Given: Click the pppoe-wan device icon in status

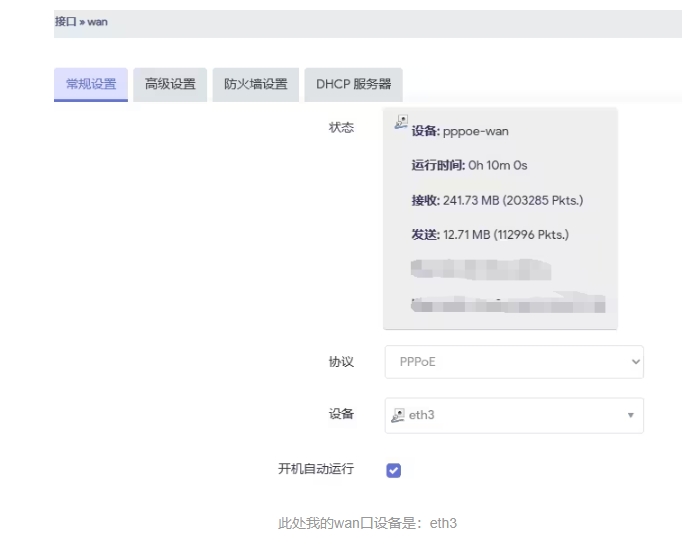Looking at the screenshot, I should tap(401, 123).
